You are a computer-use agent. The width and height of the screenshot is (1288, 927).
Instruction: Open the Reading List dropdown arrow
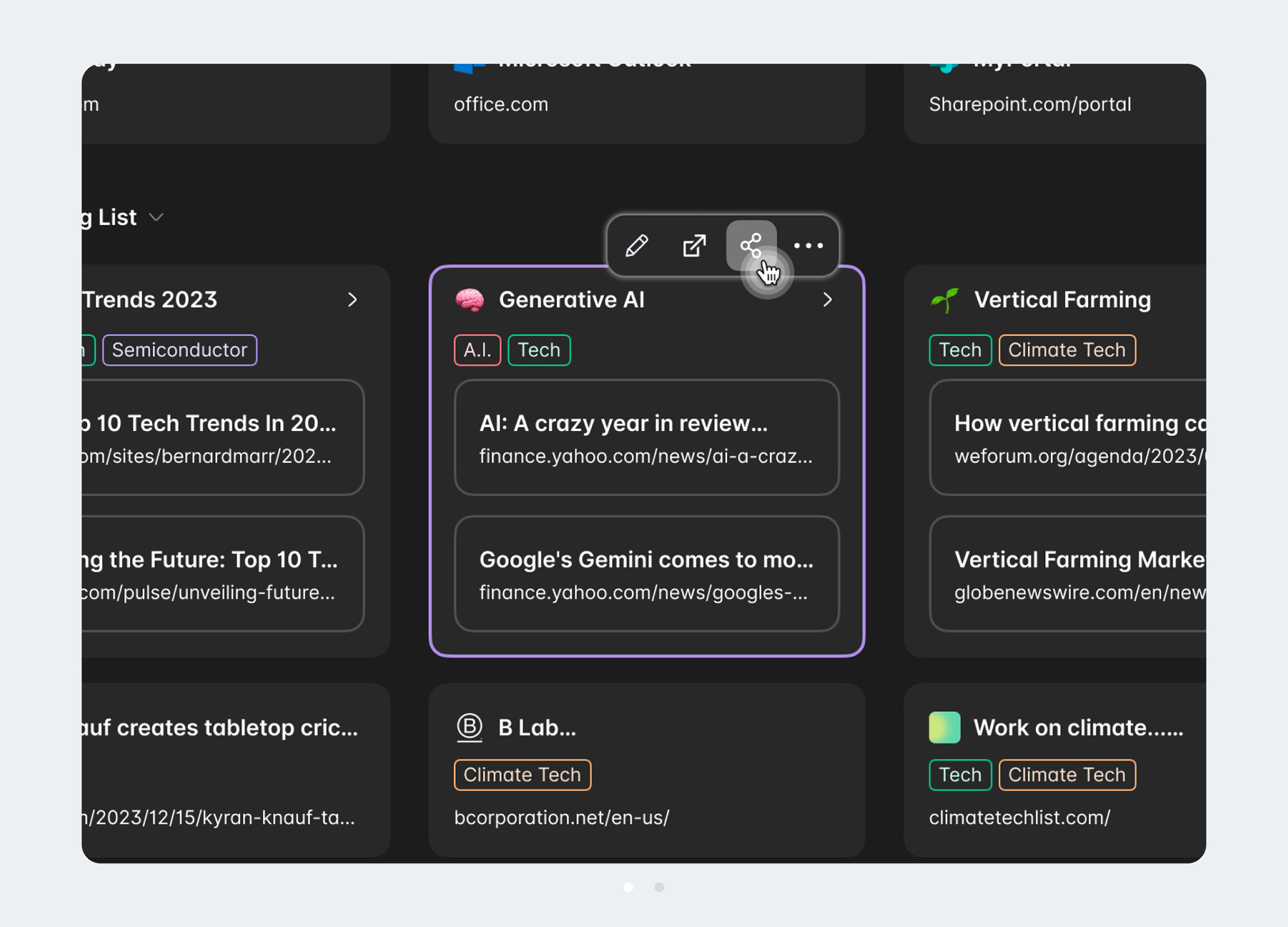[x=156, y=218]
